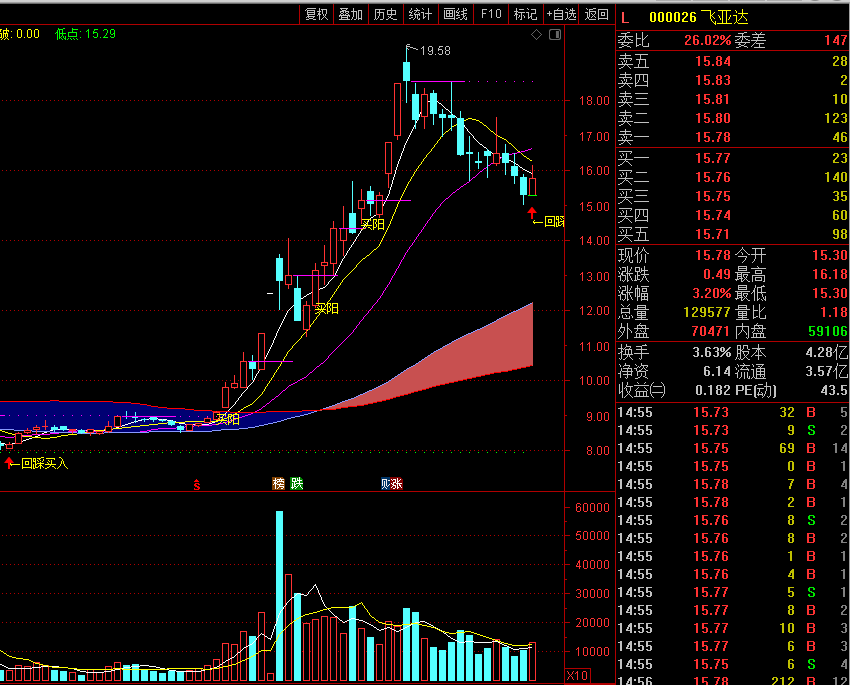Screen dimensions: 850x685
Task: Click the 14:55 trade row with volume 32
Action: [733, 412]
